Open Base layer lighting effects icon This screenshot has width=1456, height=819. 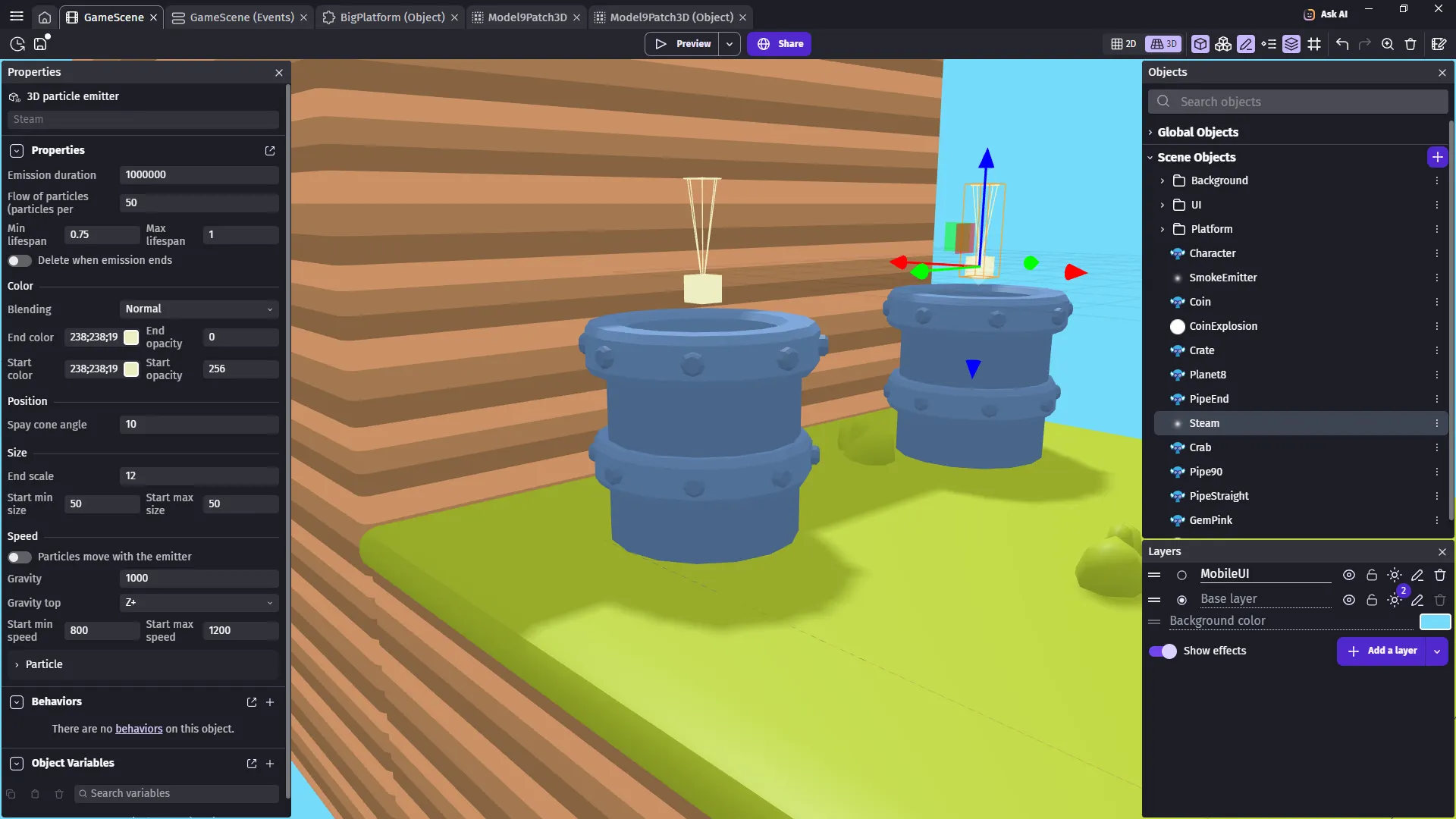(1395, 600)
